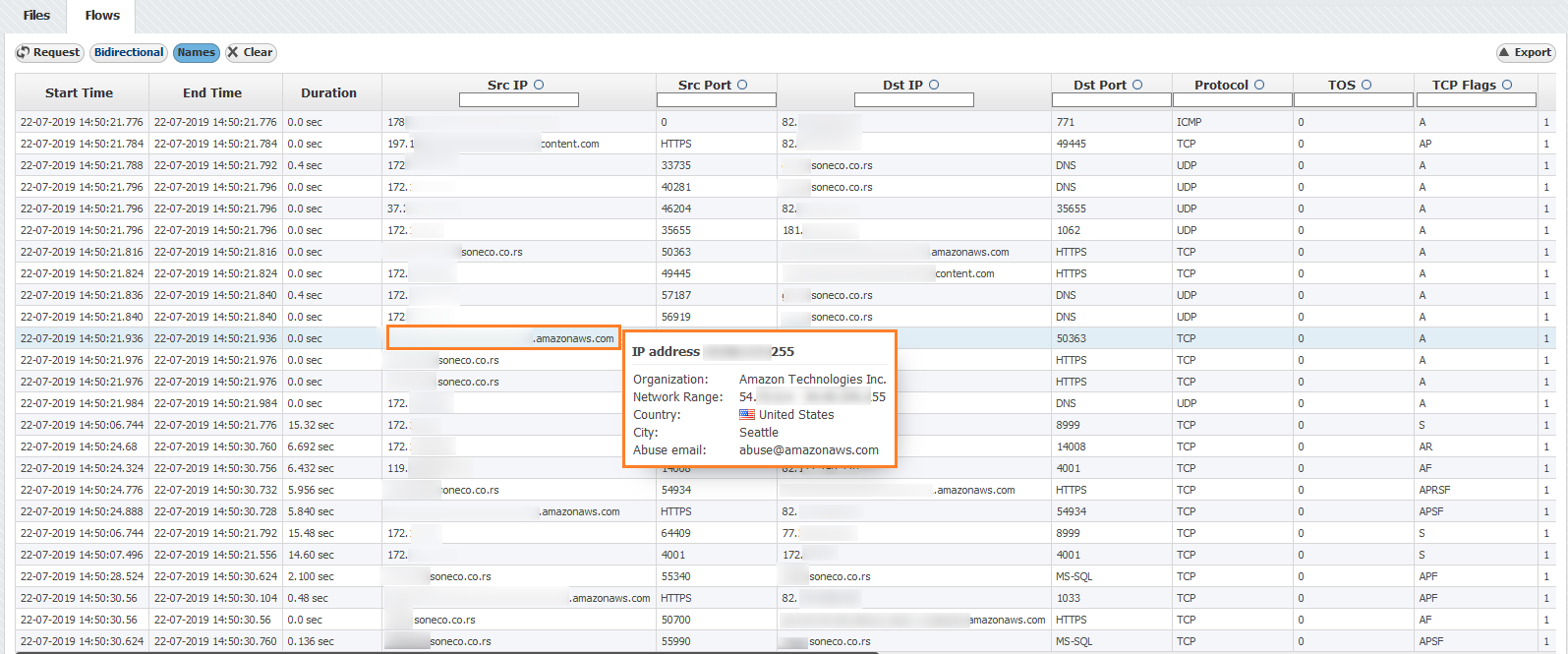Toggle the Bidirectional option
The image size is (1568, 654).
coord(129,53)
